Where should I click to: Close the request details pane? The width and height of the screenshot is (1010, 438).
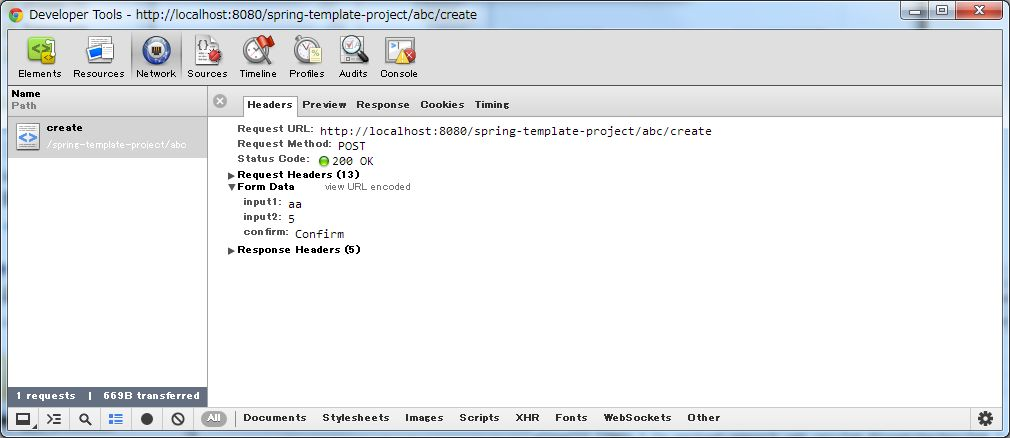pyautogui.click(x=220, y=101)
